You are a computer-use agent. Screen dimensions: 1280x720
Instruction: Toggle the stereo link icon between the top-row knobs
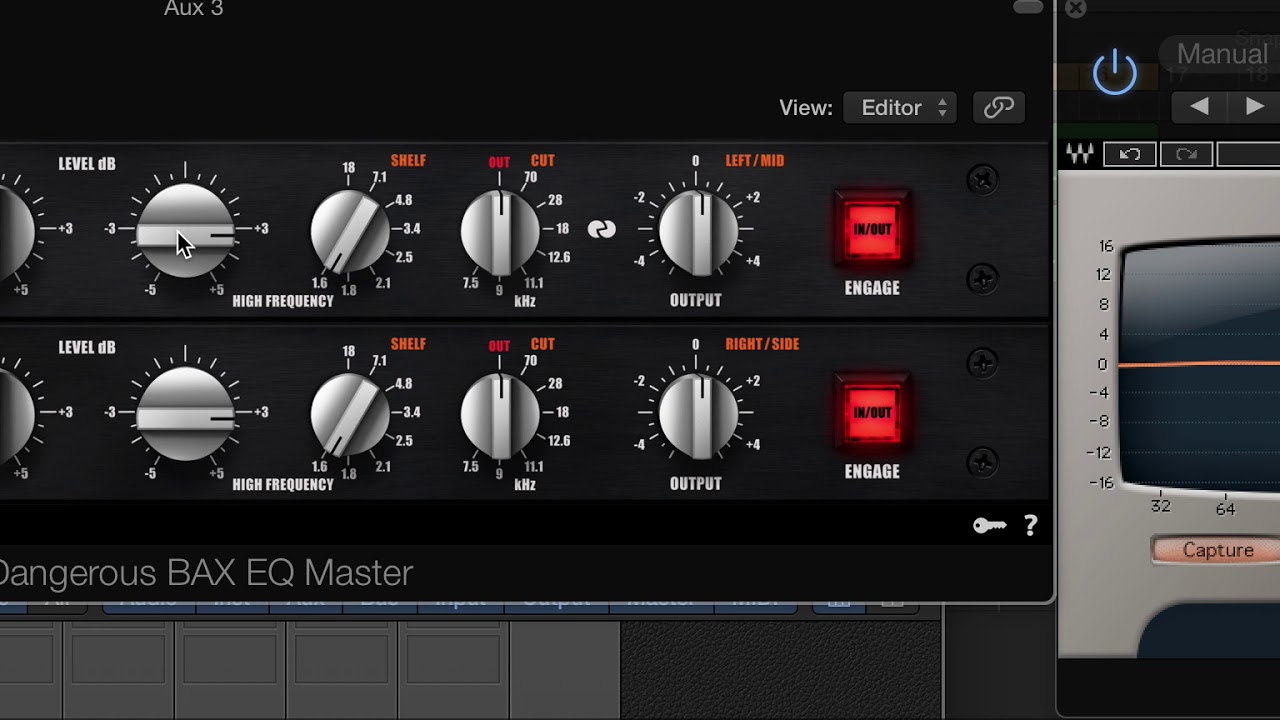click(x=602, y=229)
